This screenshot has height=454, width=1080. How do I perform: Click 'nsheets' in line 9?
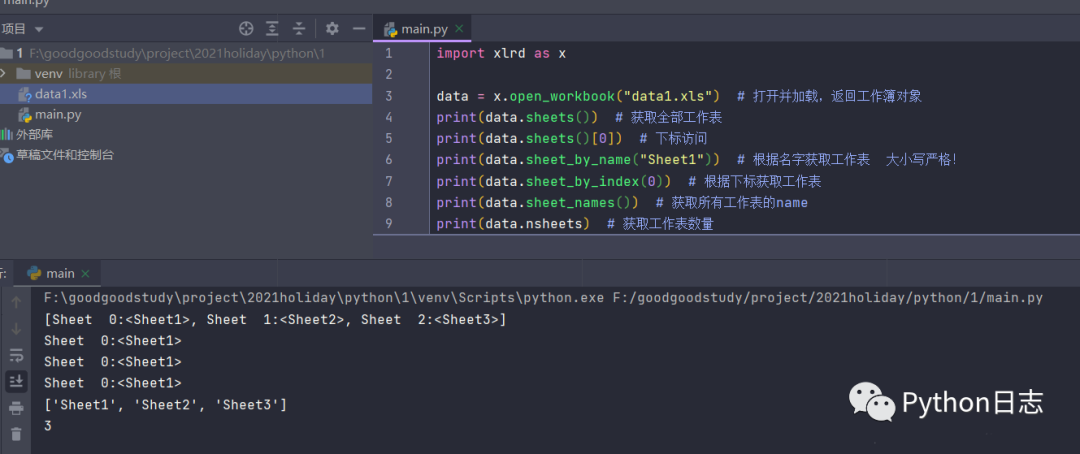tap(554, 224)
